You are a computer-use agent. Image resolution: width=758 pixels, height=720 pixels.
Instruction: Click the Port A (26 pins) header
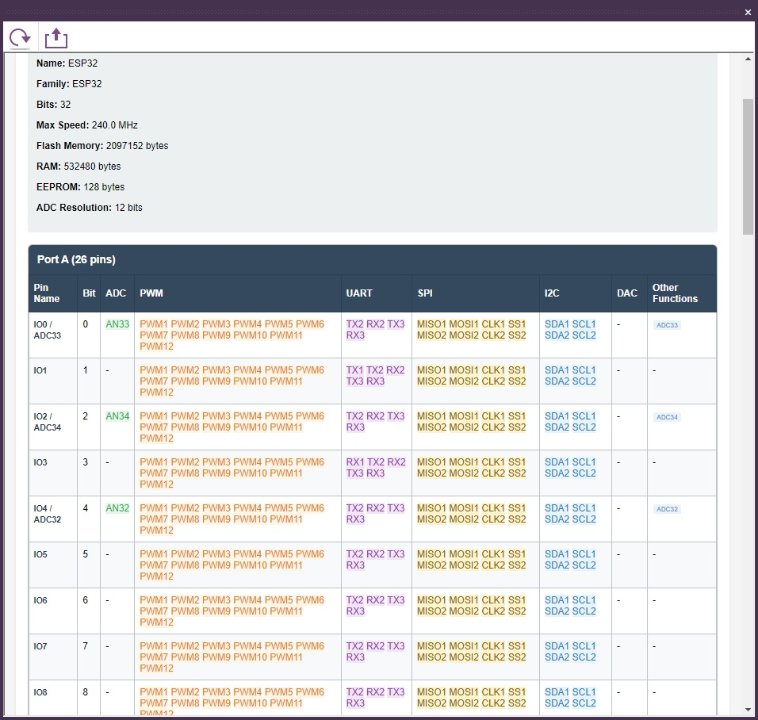pos(76,260)
